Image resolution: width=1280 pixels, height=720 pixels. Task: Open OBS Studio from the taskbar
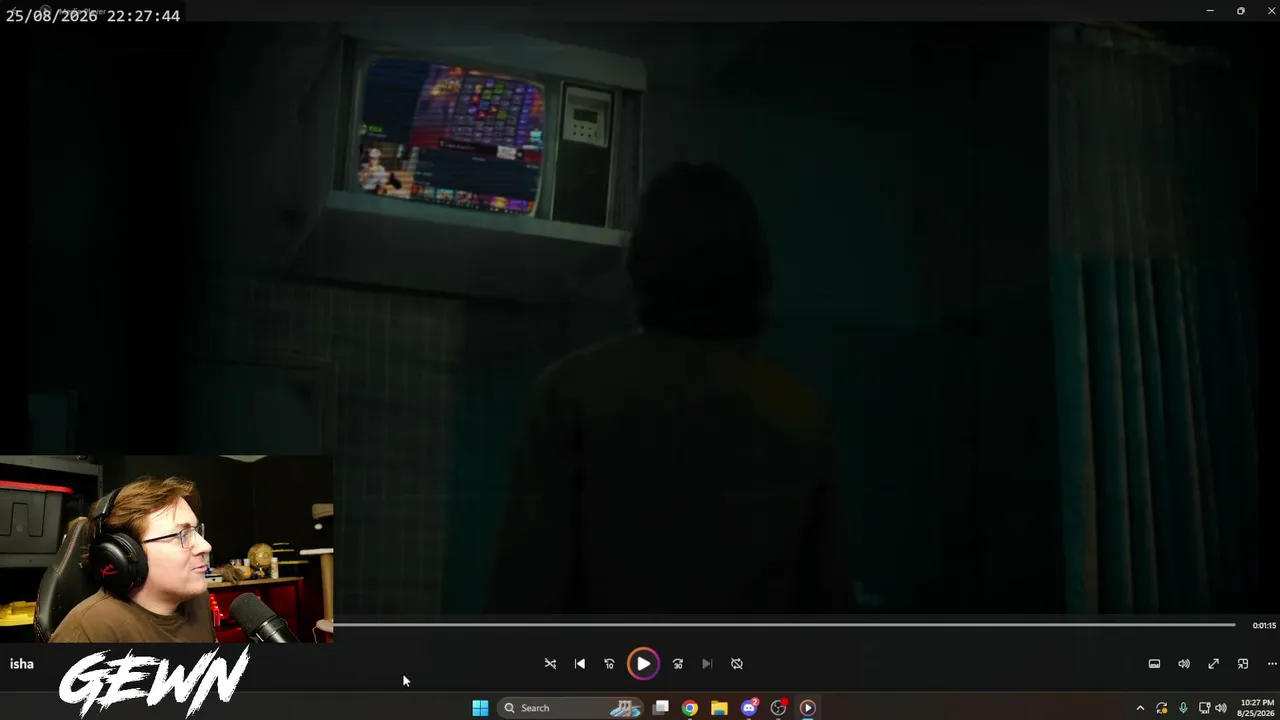pyautogui.click(x=778, y=708)
